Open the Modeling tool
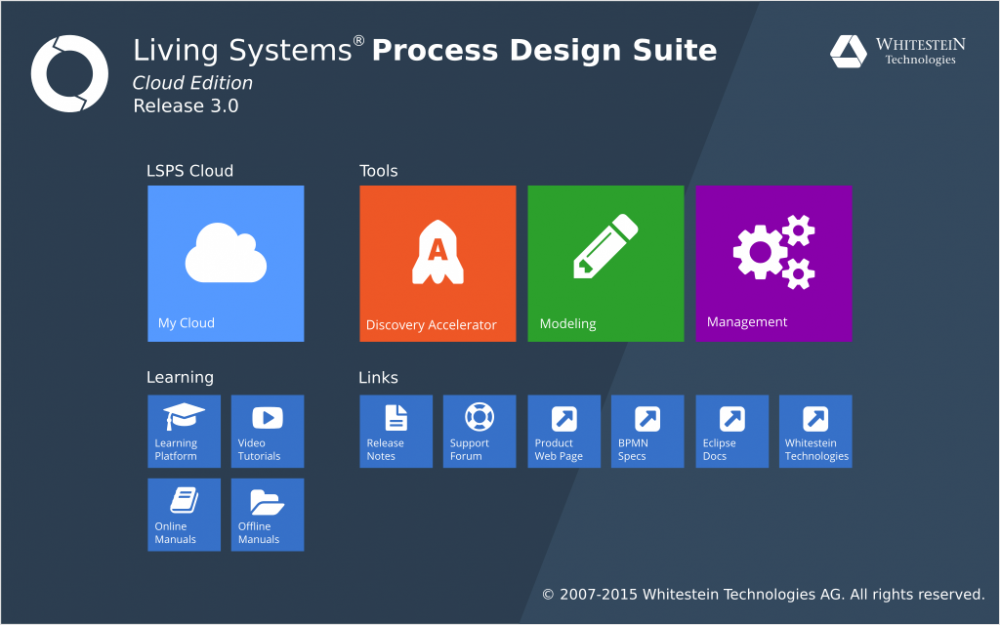 pyautogui.click(x=605, y=263)
